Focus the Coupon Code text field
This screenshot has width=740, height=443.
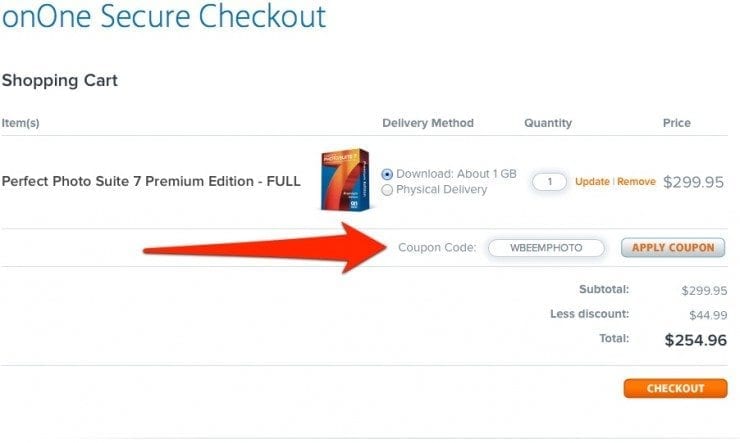point(546,248)
